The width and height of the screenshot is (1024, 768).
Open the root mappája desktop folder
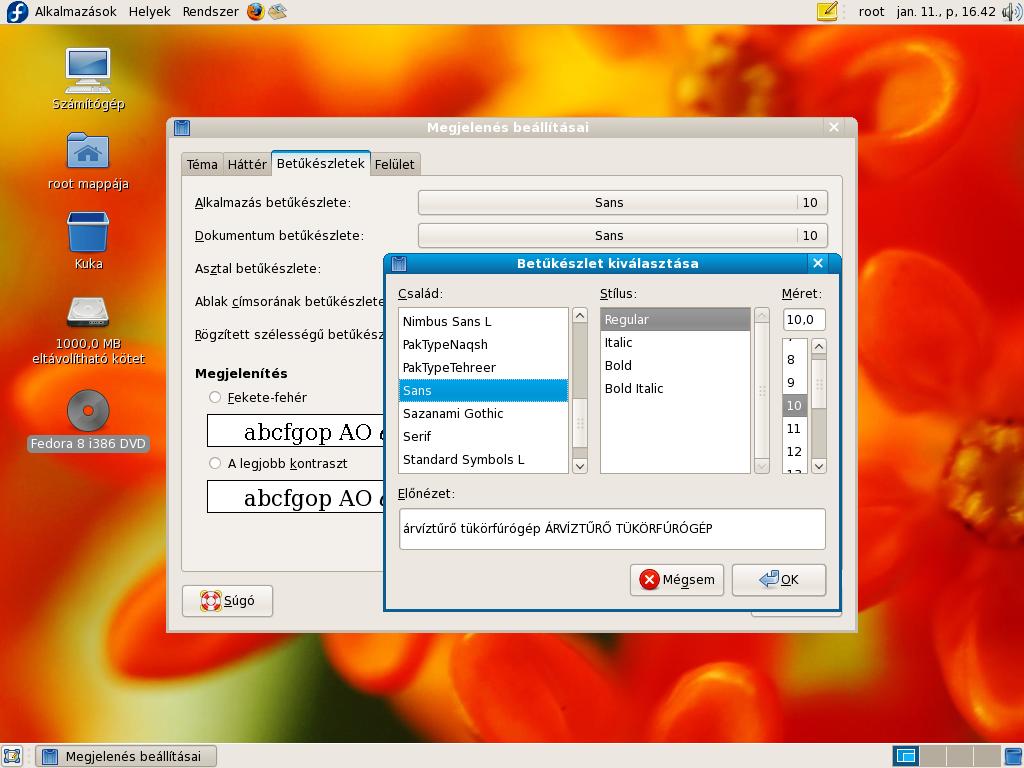click(88, 150)
